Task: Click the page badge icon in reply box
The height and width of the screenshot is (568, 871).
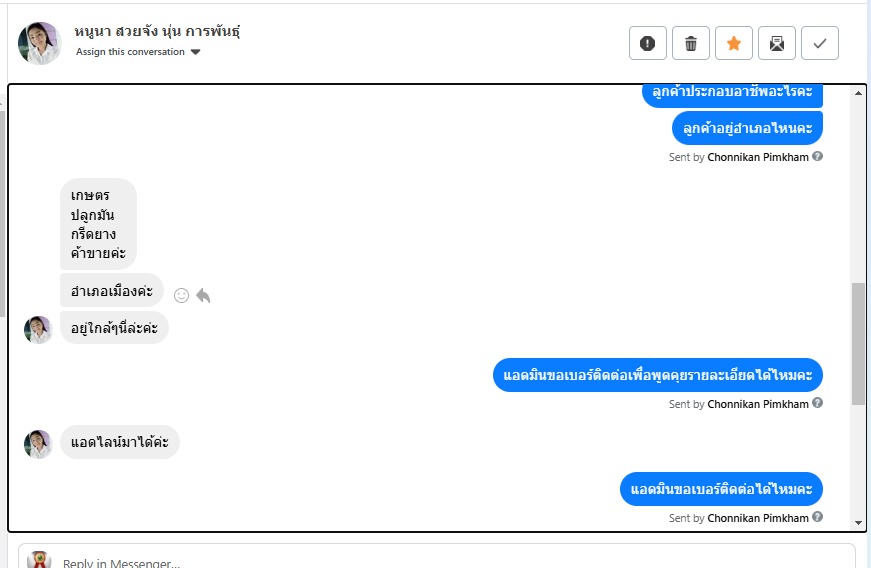Action: pos(39,559)
